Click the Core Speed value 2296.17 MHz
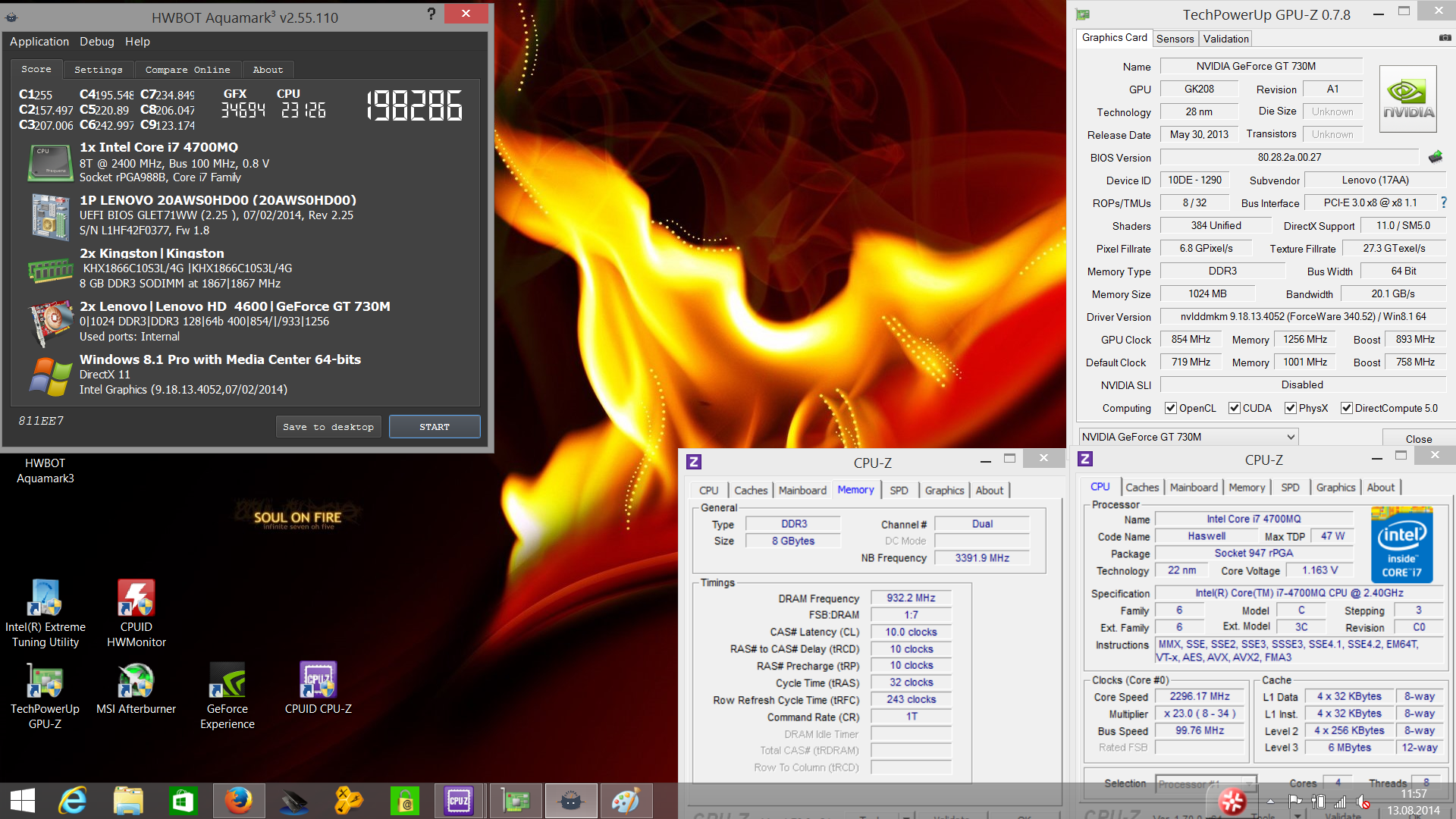Image resolution: width=1456 pixels, height=819 pixels. pyautogui.click(x=1200, y=696)
